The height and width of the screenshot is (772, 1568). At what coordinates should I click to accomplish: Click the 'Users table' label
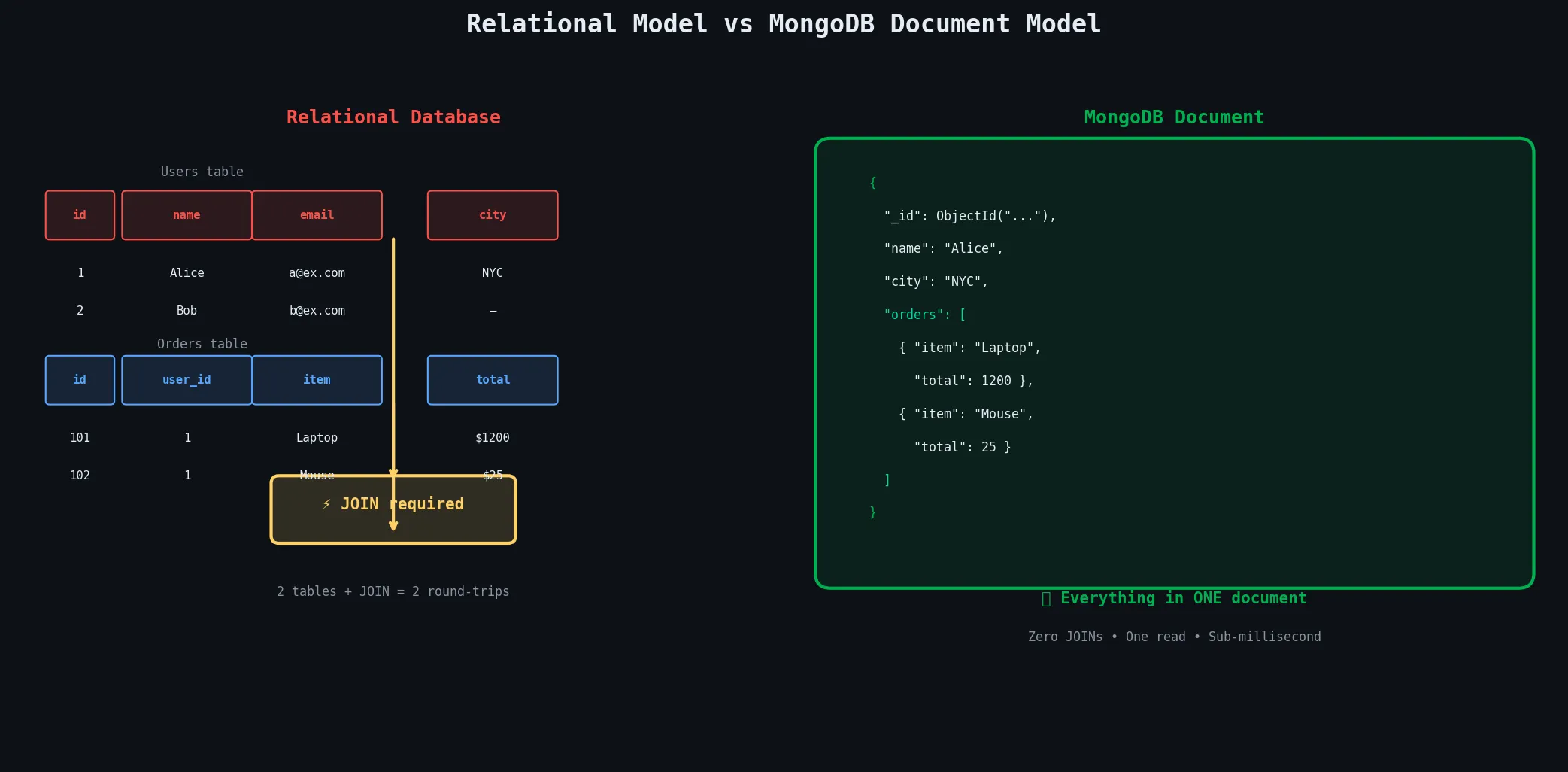point(202,172)
